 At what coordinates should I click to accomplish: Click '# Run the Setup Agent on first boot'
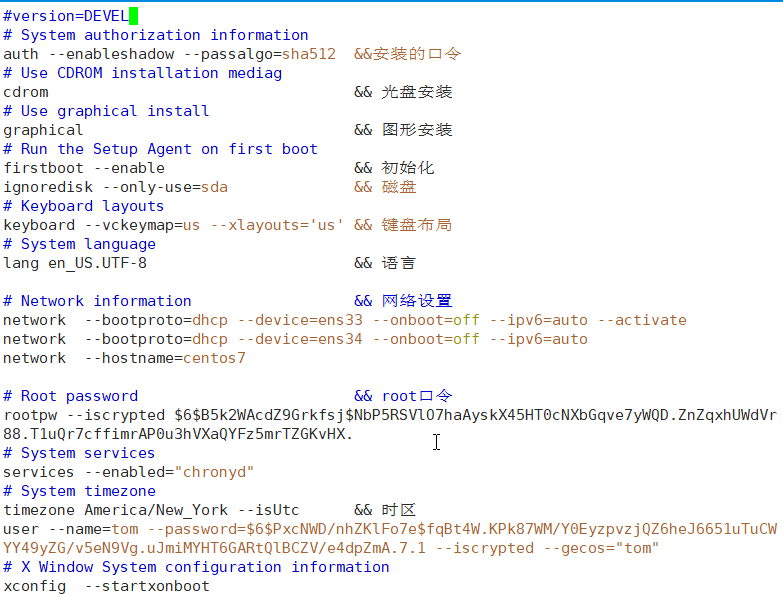(x=160, y=149)
